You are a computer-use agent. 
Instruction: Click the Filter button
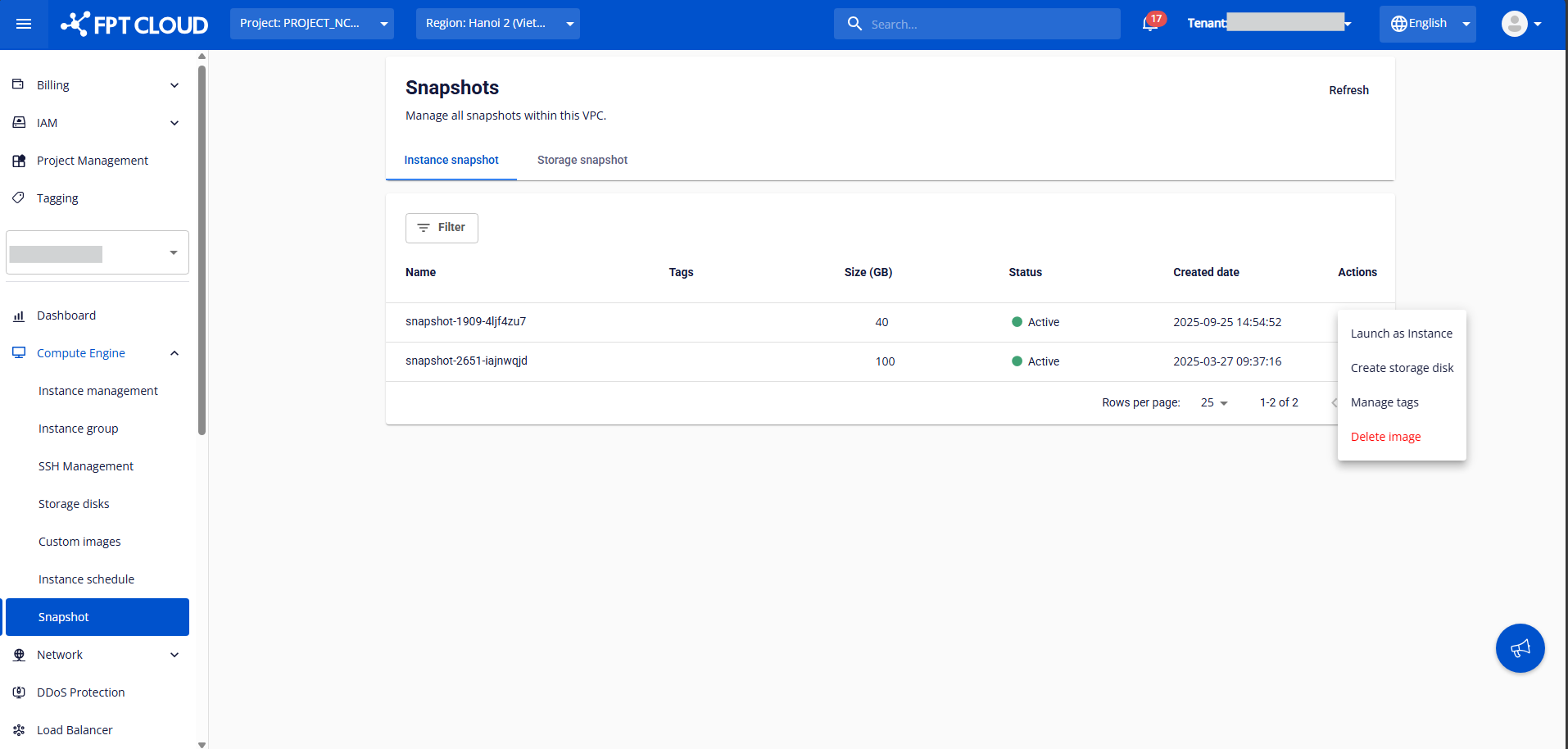[x=442, y=228]
